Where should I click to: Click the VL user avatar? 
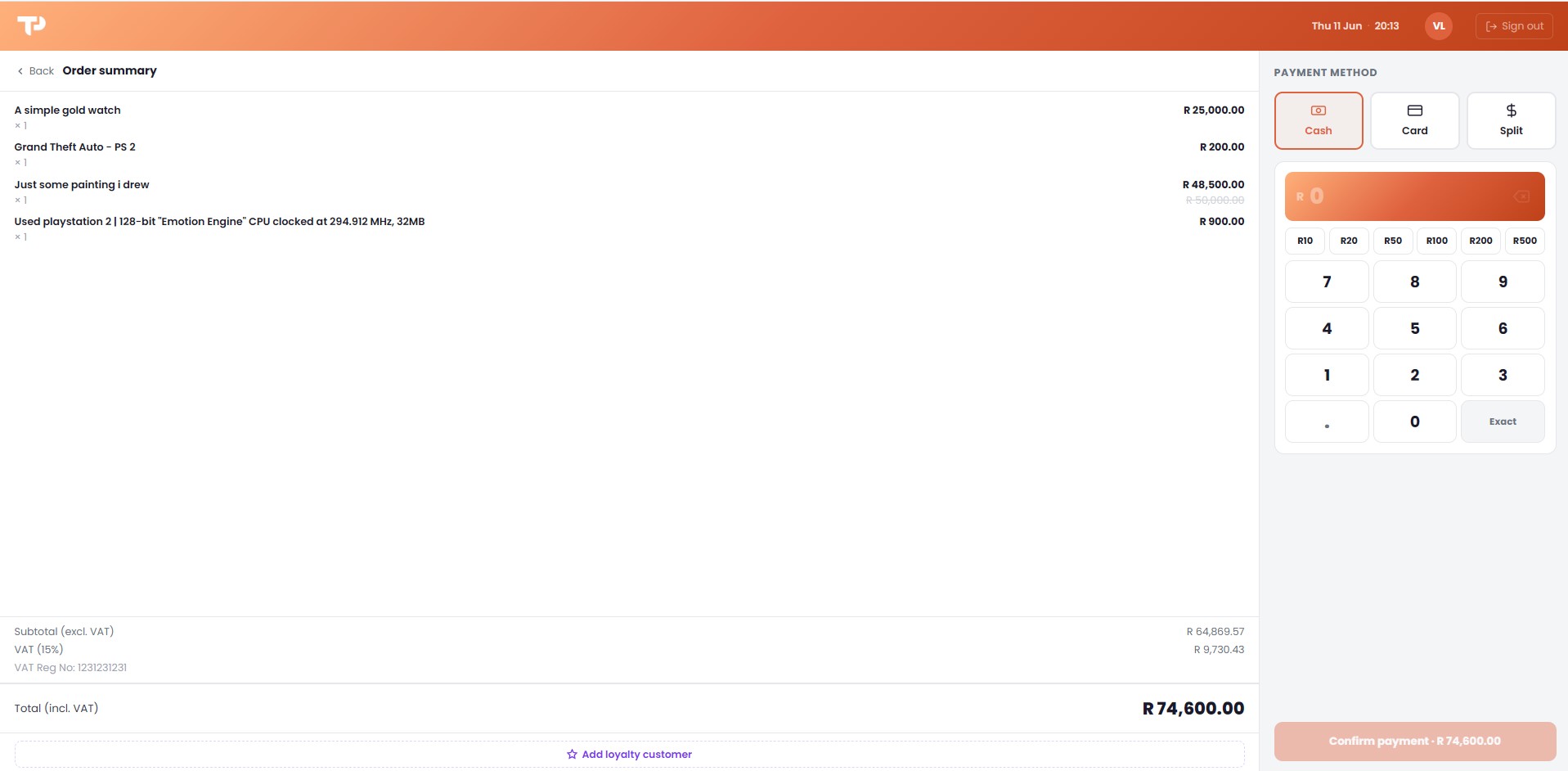(x=1438, y=26)
